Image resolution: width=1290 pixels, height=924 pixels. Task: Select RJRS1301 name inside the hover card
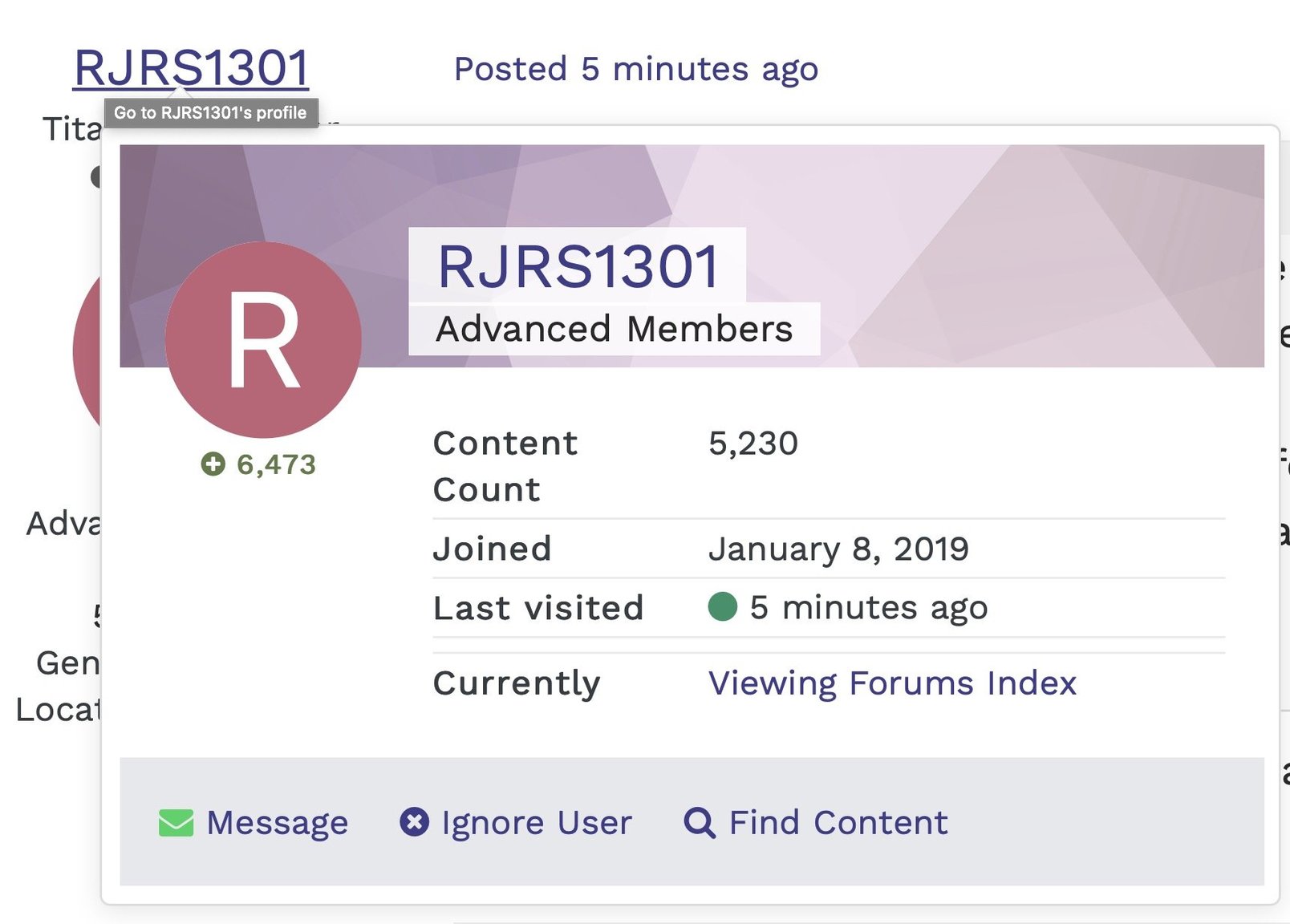[x=578, y=266]
